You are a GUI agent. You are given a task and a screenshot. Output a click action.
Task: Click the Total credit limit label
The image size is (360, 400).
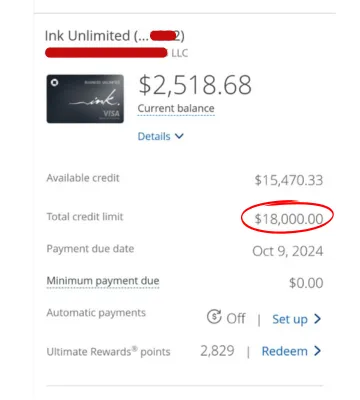(x=85, y=217)
